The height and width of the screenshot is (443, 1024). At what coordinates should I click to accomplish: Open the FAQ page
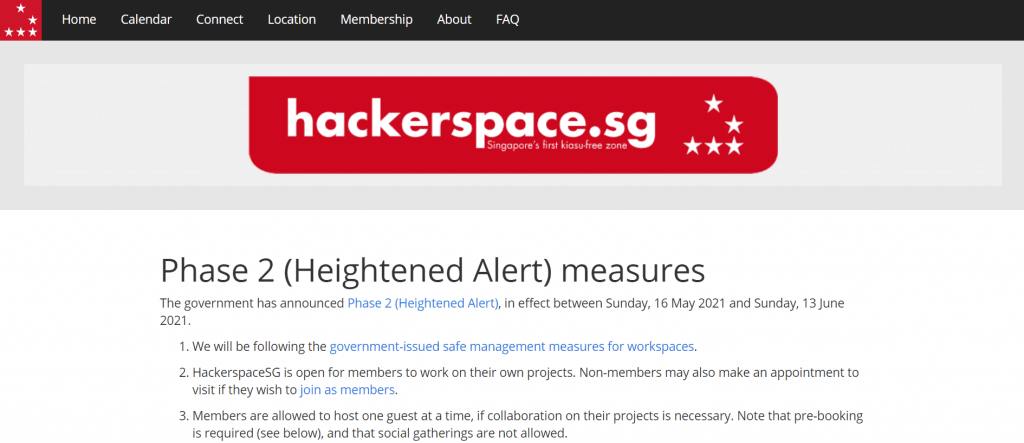pos(507,20)
